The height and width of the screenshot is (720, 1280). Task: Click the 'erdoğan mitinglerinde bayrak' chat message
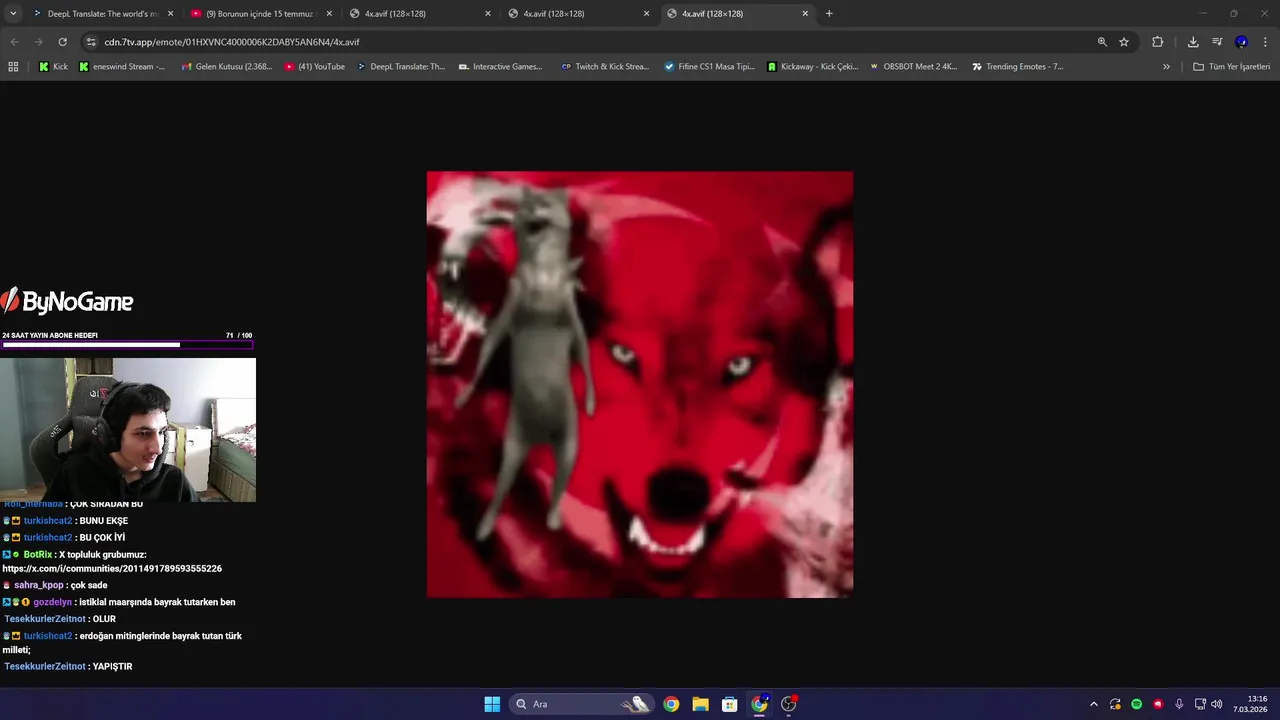(x=122, y=643)
